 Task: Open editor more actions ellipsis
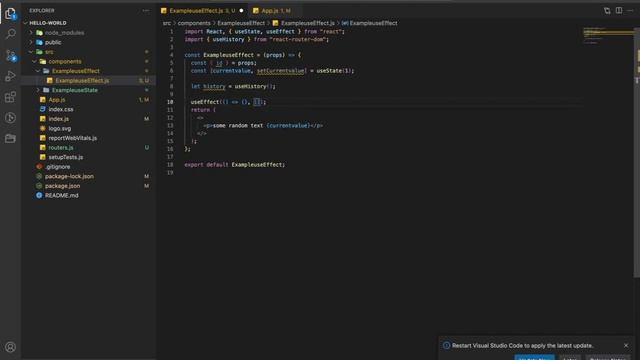630,11
